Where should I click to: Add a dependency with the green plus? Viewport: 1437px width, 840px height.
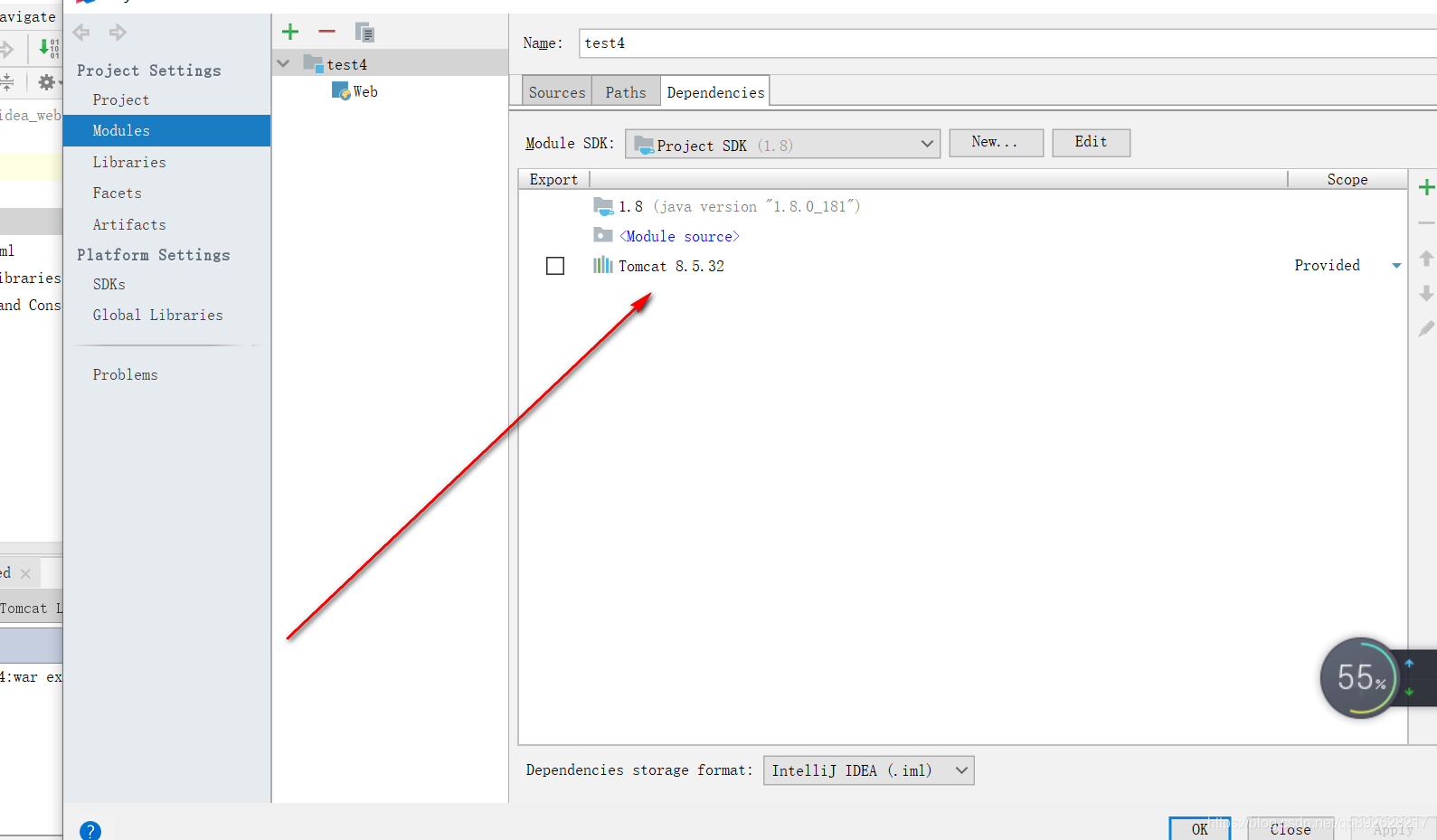coord(1426,187)
